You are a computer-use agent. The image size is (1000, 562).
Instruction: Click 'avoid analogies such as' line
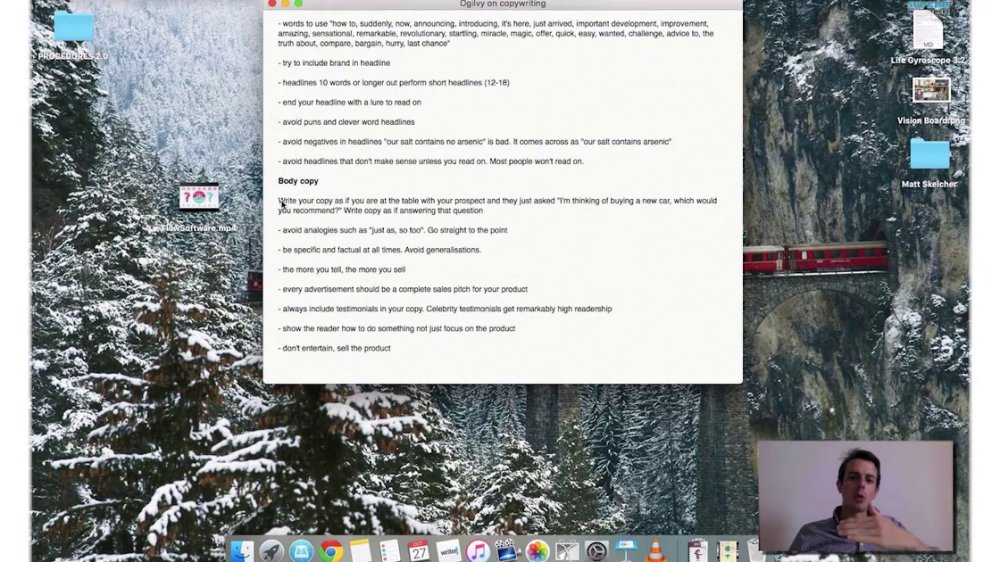392,230
